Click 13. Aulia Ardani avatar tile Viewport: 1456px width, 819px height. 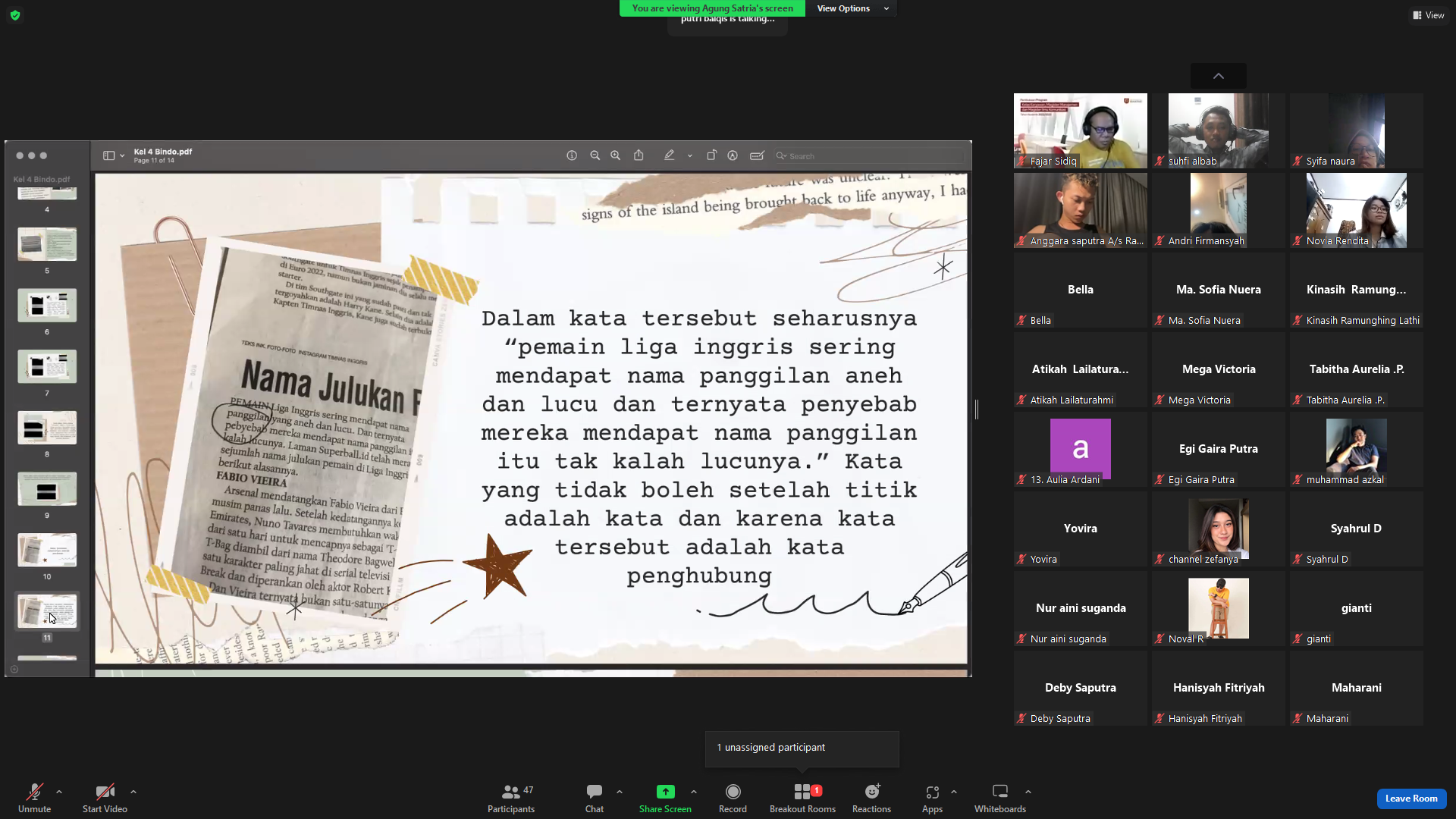1081,449
